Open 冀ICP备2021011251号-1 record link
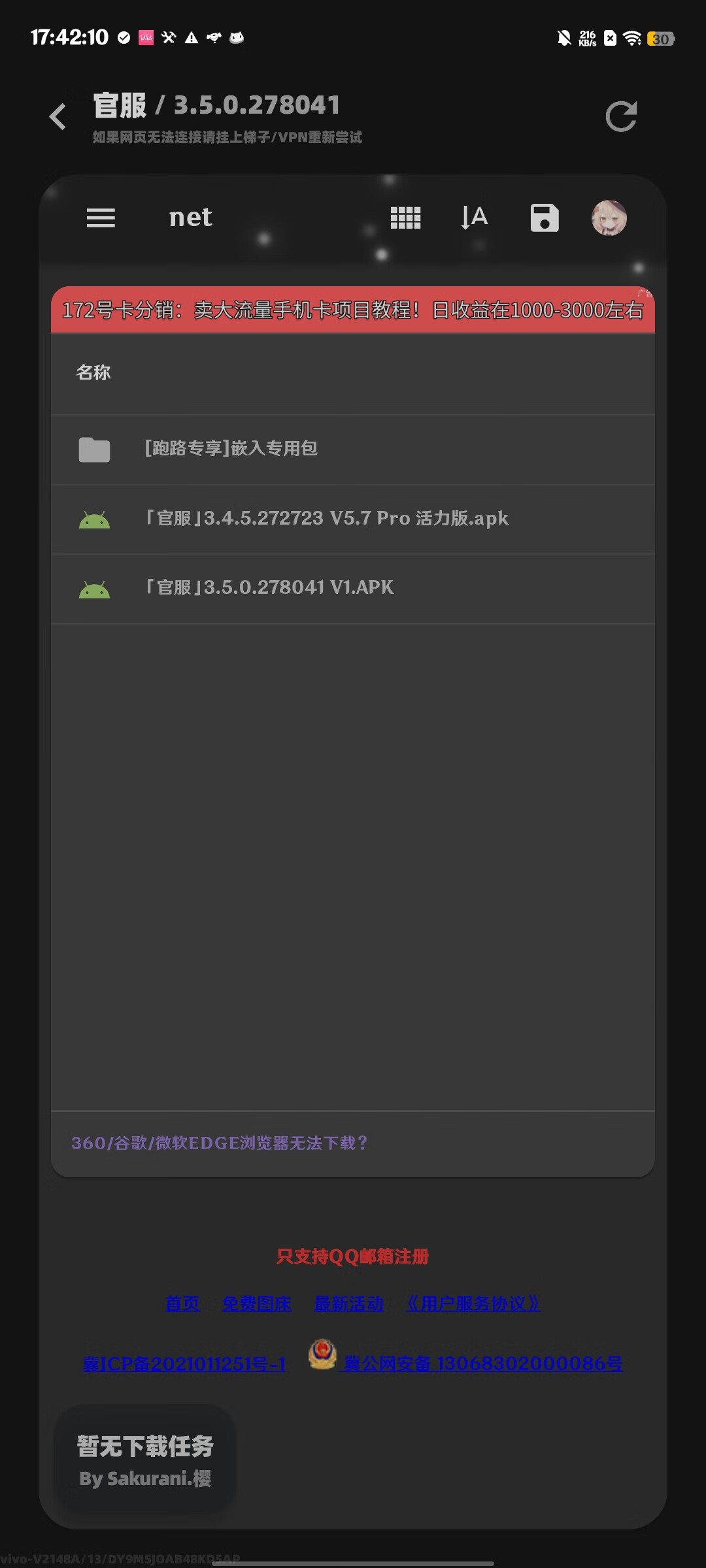 pos(184,1364)
